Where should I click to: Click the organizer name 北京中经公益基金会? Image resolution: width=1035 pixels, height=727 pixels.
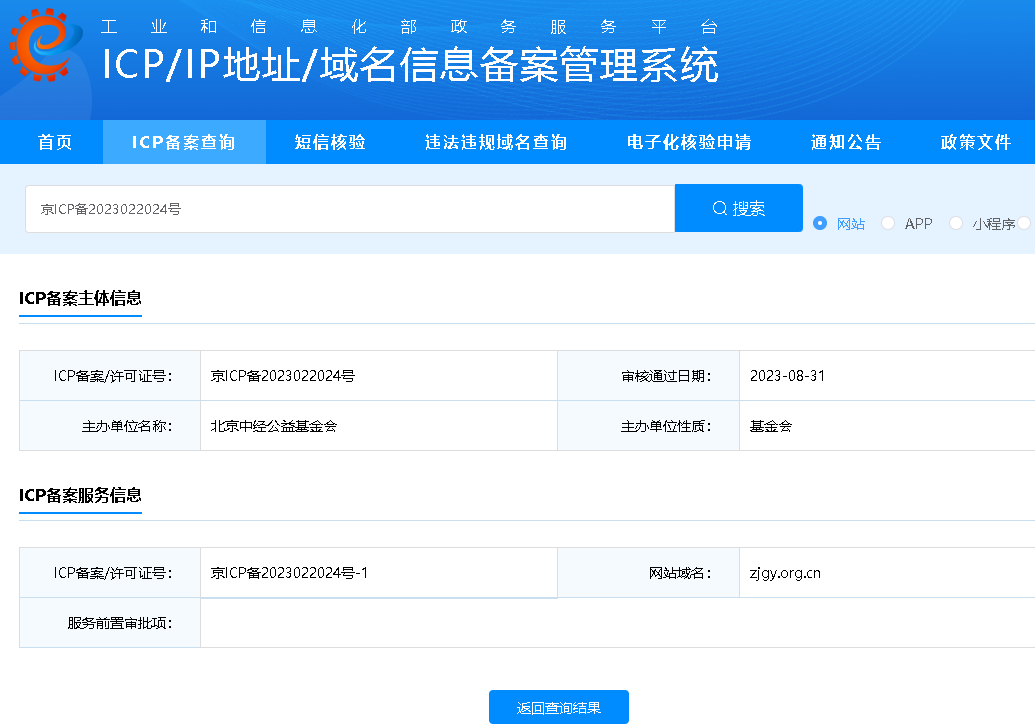[274, 426]
